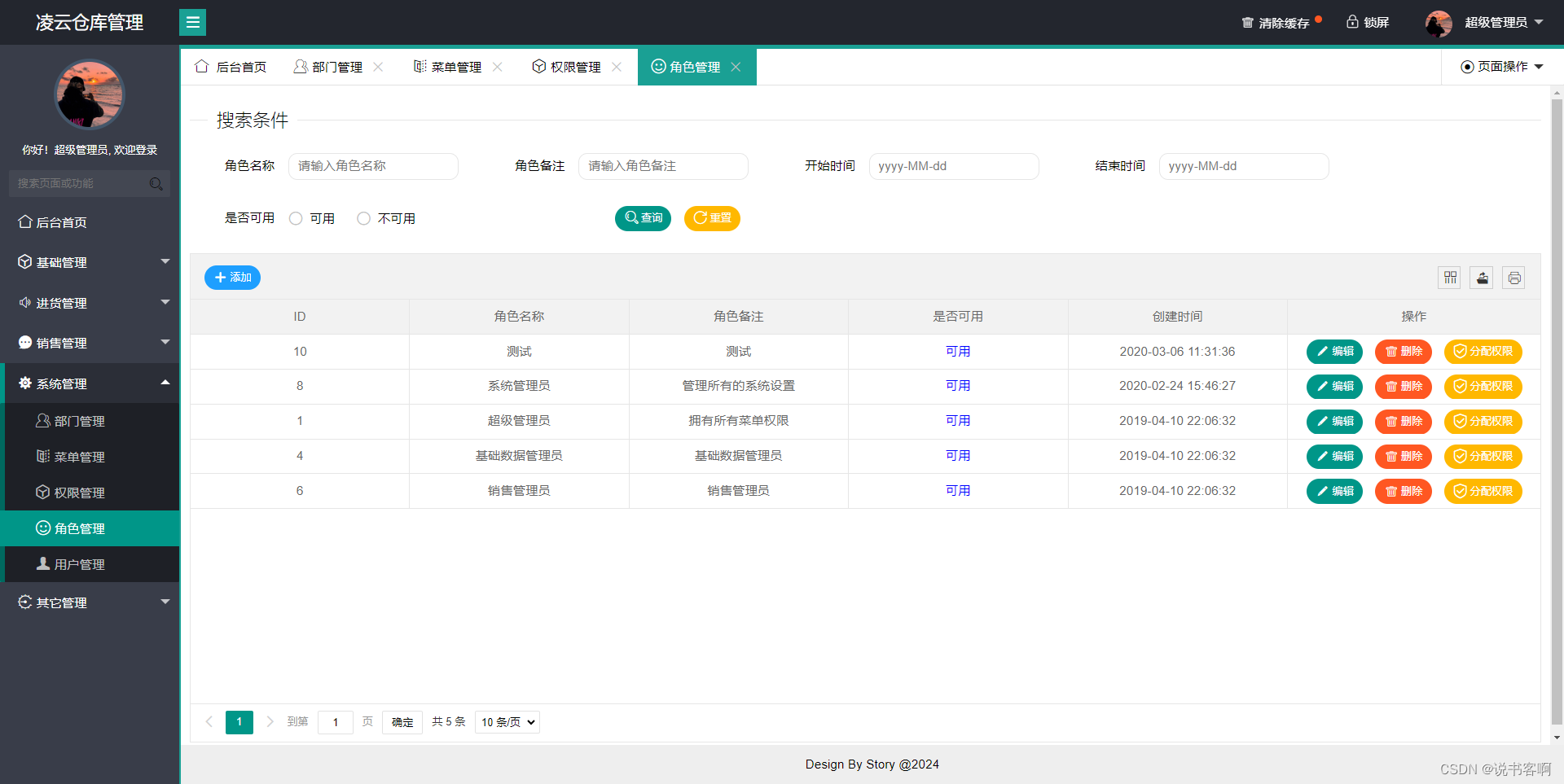Click the 拥有所有菜单权限 remark cell
The width and height of the screenshot is (1564, 784).
pyautogui.click(x=738, y=421)
